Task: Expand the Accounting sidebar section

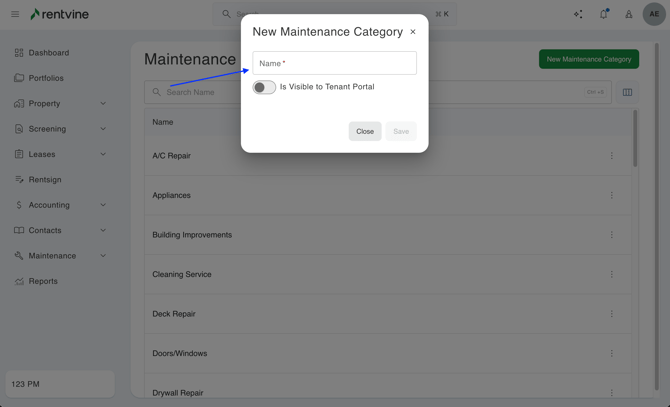Action: (x=103, y=205)
